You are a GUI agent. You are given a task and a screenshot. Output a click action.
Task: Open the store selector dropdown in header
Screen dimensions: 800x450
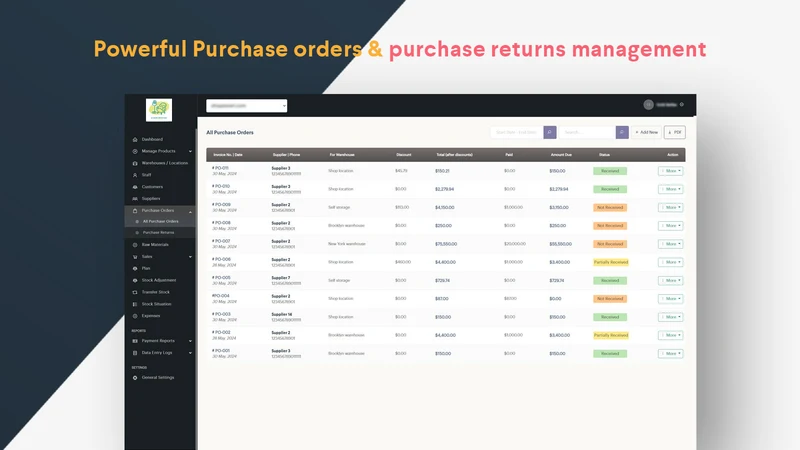pyautogui.click(x=246, y=106)
